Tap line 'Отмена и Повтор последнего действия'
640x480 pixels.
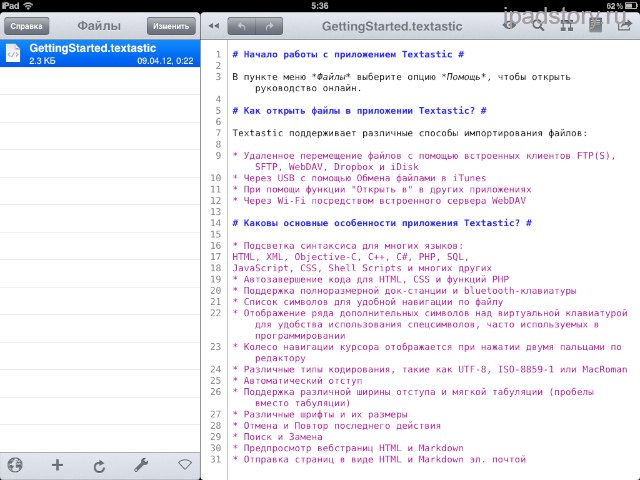[x=337, y=426]
